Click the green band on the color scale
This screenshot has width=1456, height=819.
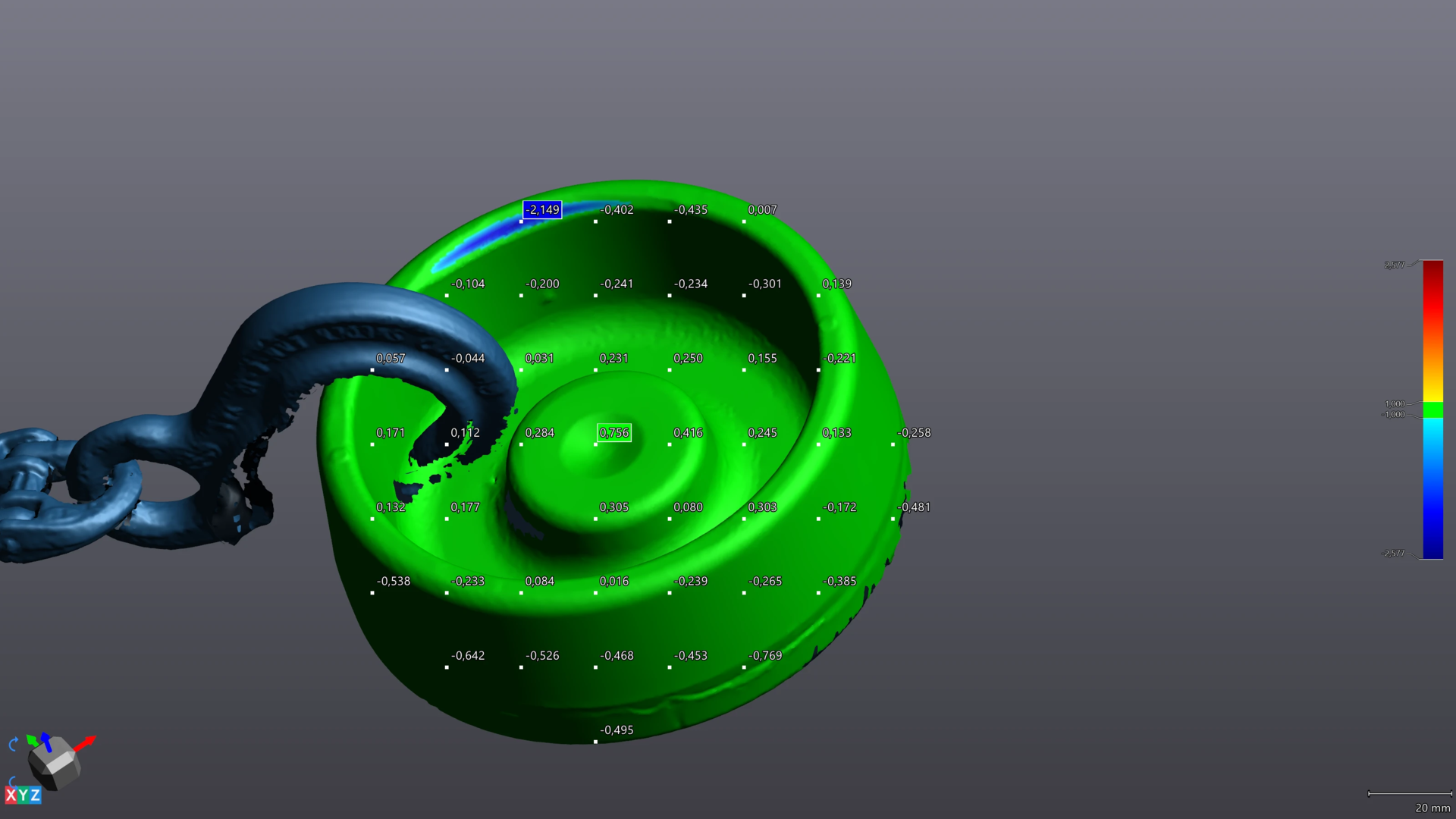(x=1432, y=409)
